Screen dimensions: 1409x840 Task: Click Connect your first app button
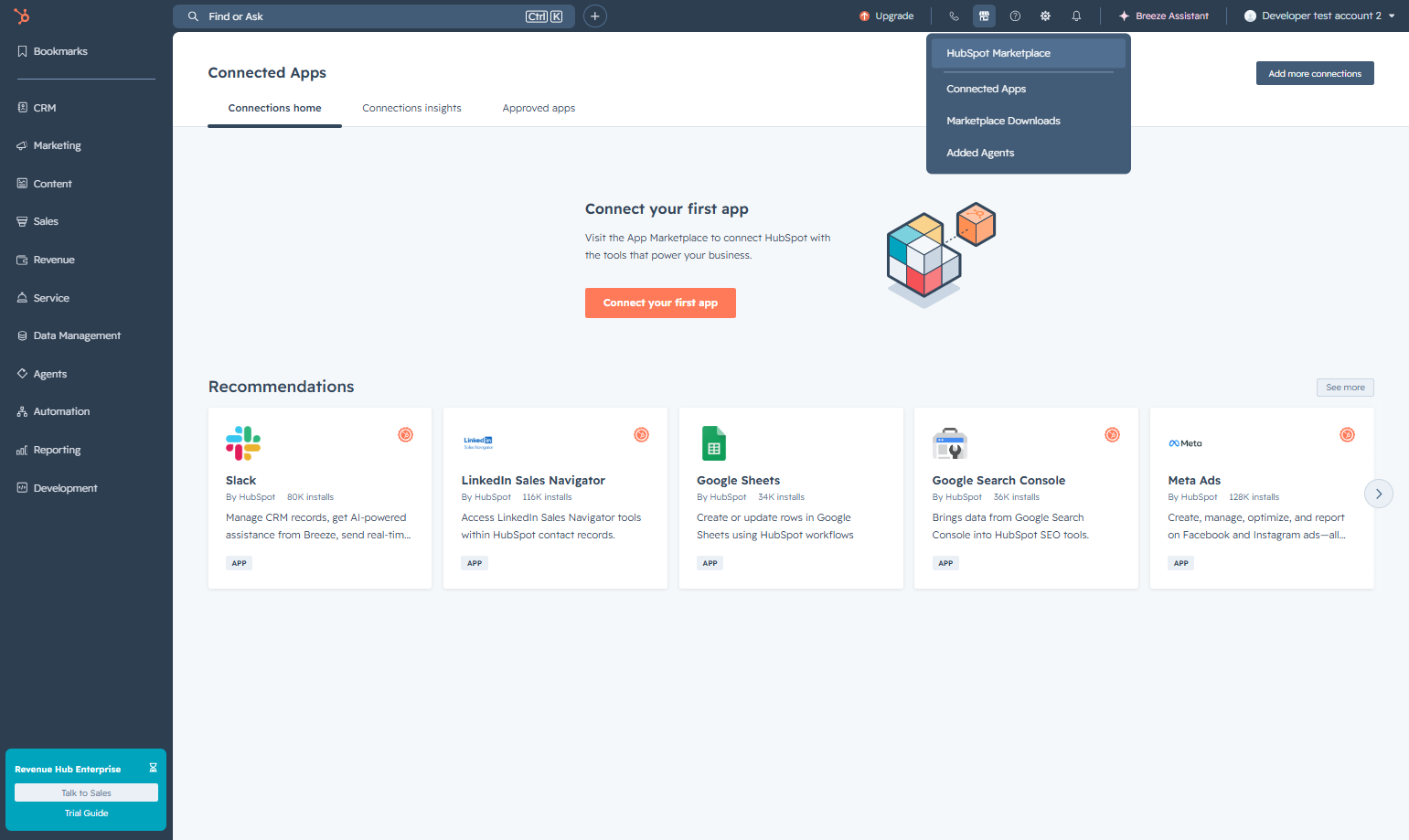[660, 303]
